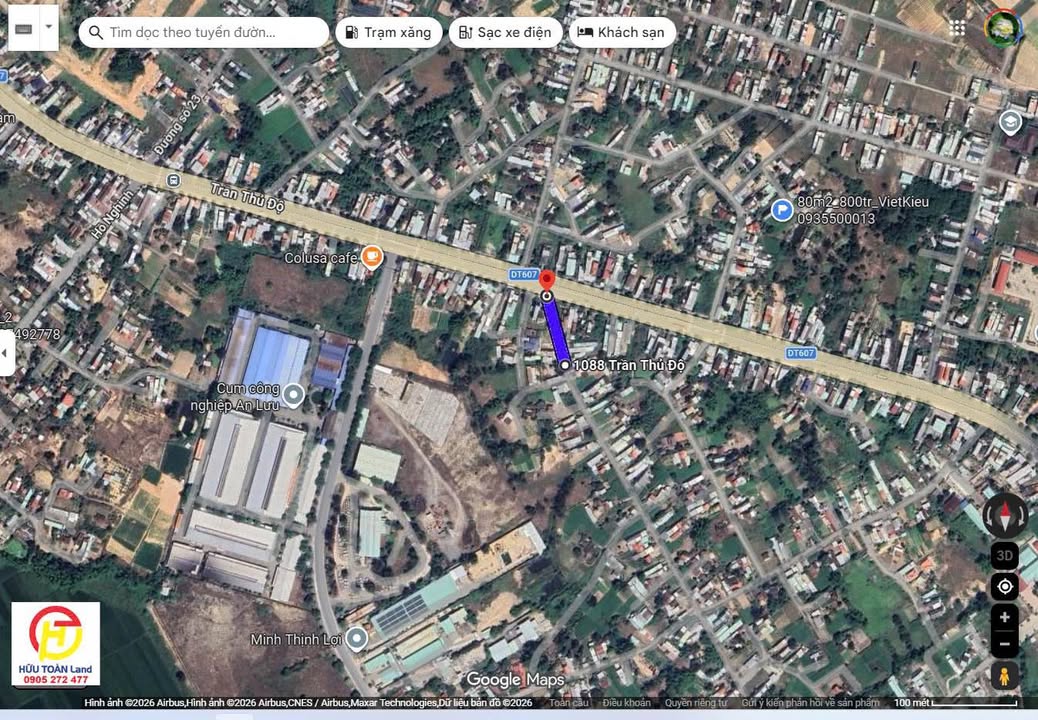Toggle the 3D map view
The height and width of the screenshot is (720, 1038).
click(1004, 555)
